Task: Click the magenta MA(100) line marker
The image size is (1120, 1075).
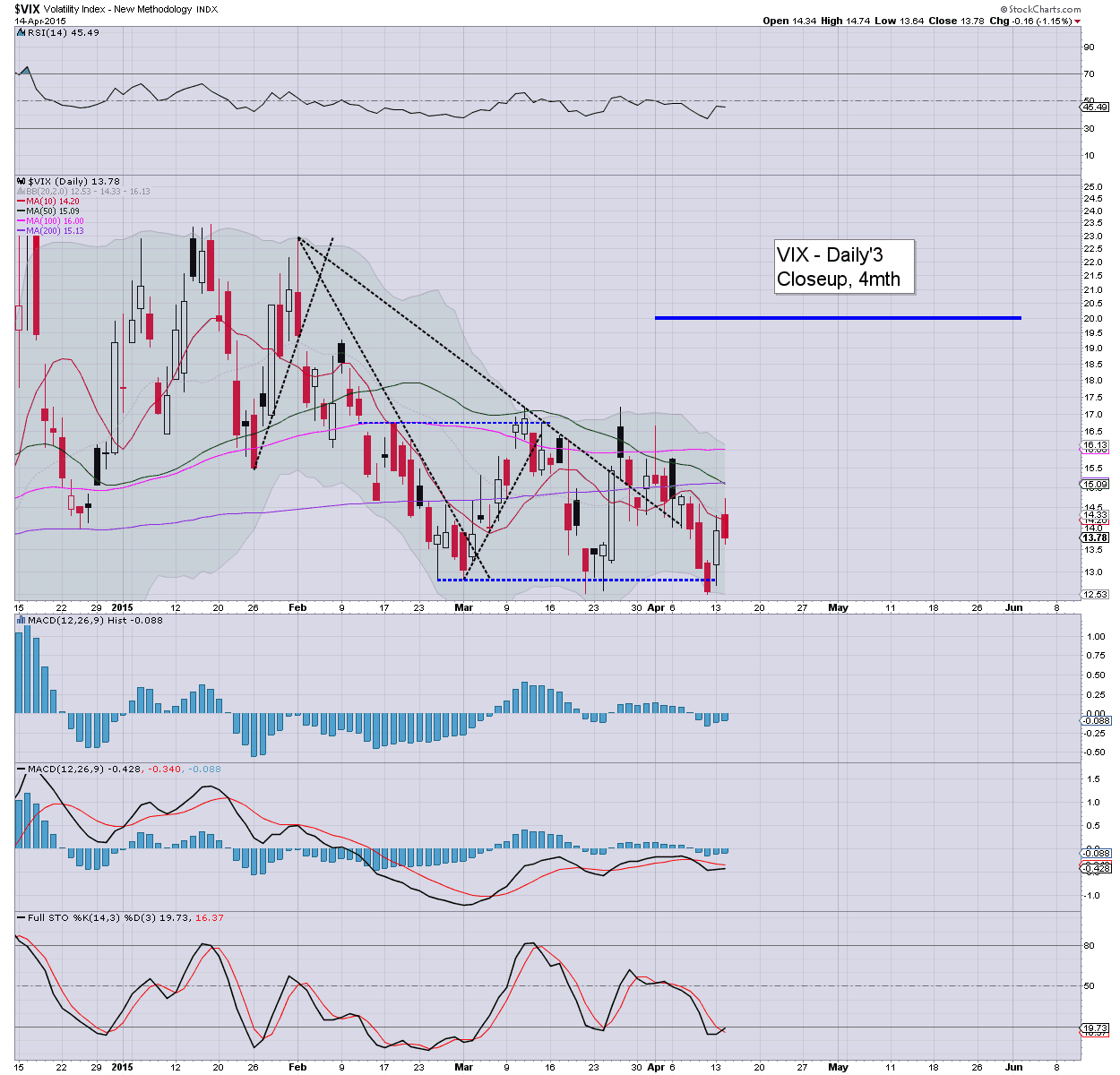Action: 21,221
